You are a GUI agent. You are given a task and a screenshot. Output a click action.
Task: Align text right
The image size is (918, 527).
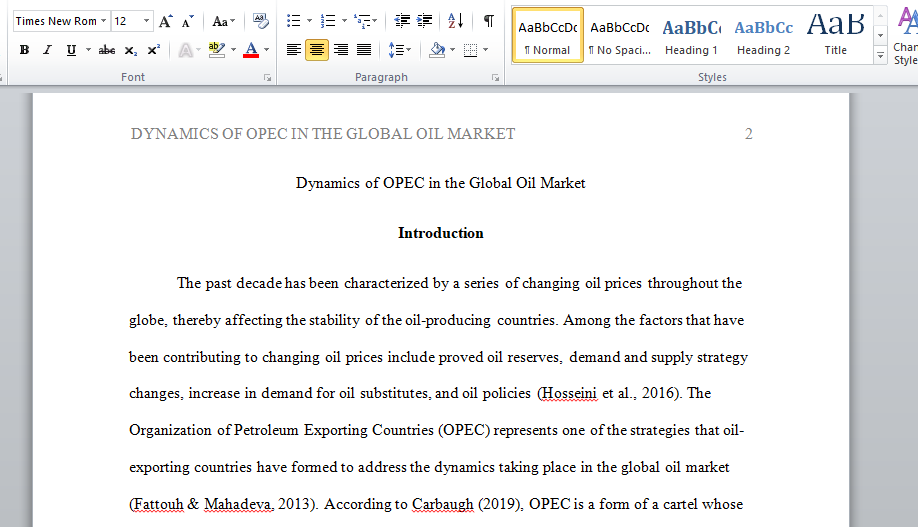pos(341,50)
